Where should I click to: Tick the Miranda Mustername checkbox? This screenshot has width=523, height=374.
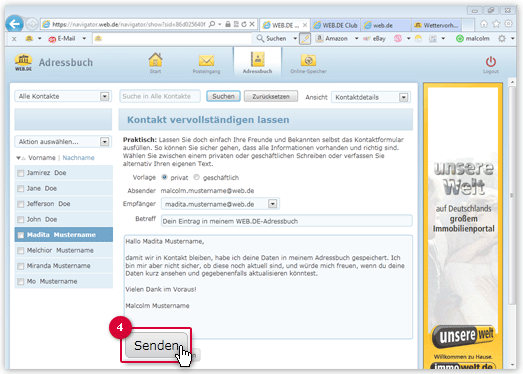click(x=21, y=266)
